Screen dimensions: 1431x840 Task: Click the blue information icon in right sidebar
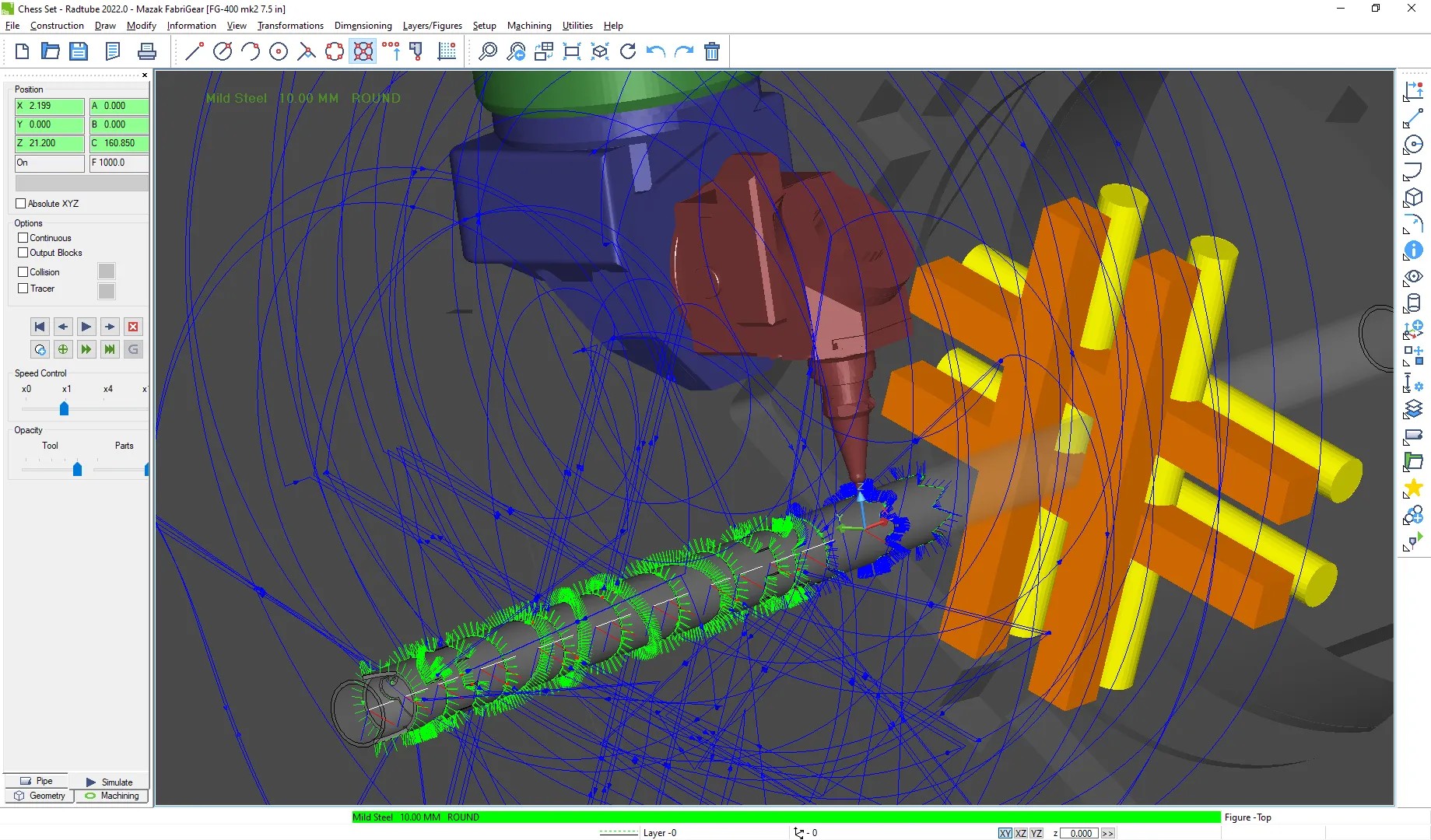1413,250
